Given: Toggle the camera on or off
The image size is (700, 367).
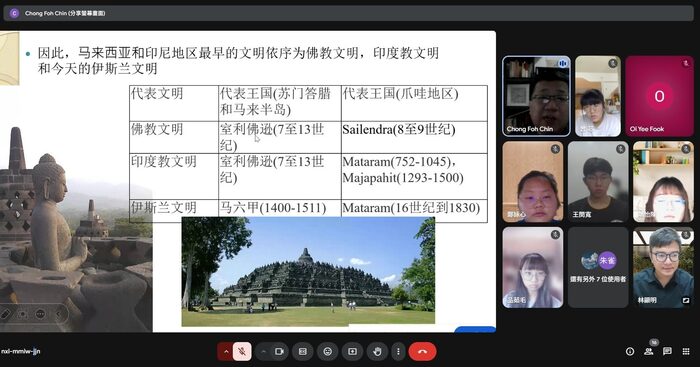Looking at the screenshot, I should [279, 351].
